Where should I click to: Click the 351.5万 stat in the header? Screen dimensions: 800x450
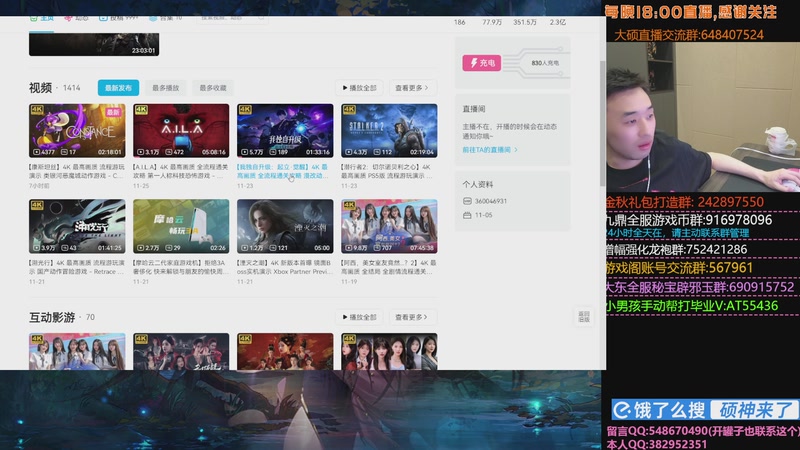524,22
